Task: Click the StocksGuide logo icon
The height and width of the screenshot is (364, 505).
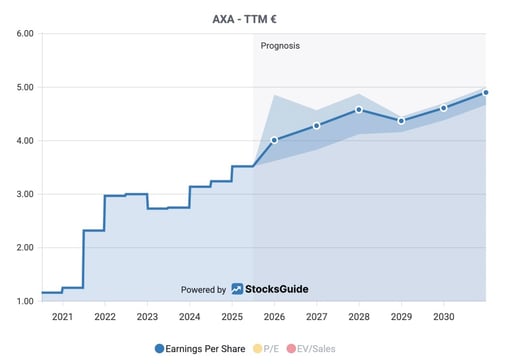Action: click(237, 289)
